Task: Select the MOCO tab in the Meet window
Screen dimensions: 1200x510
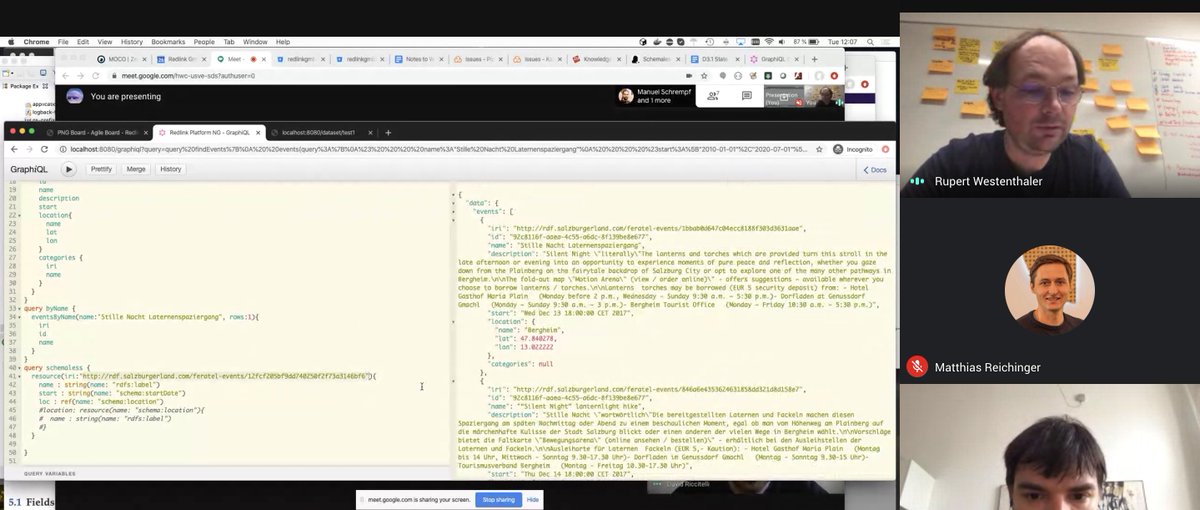Action: [x=124, y=59]
